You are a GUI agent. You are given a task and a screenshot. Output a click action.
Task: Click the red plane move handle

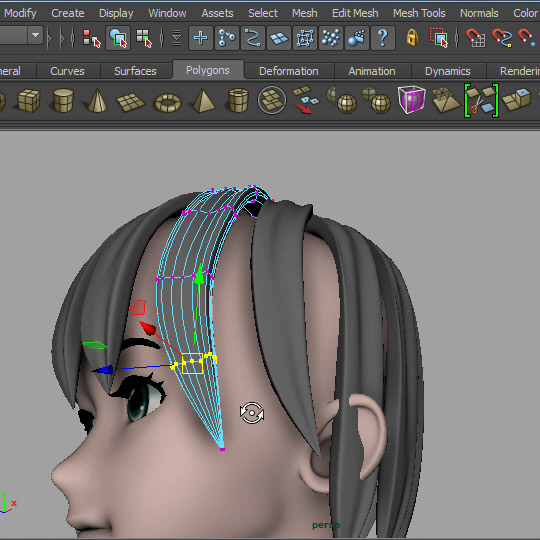pos(138,307)
